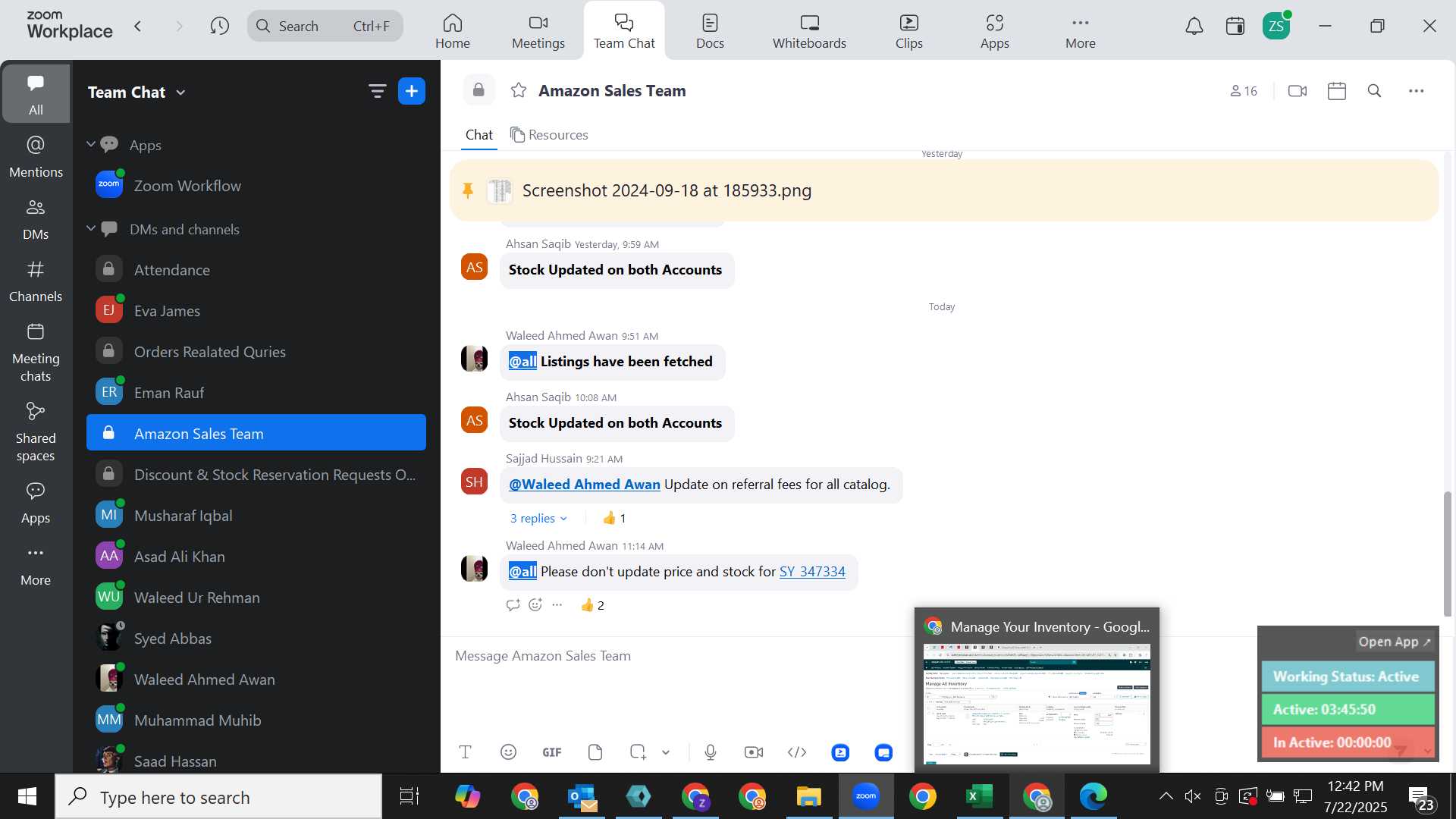Open the Apps tab in the top bar
1456x819 pixels.
994,31
